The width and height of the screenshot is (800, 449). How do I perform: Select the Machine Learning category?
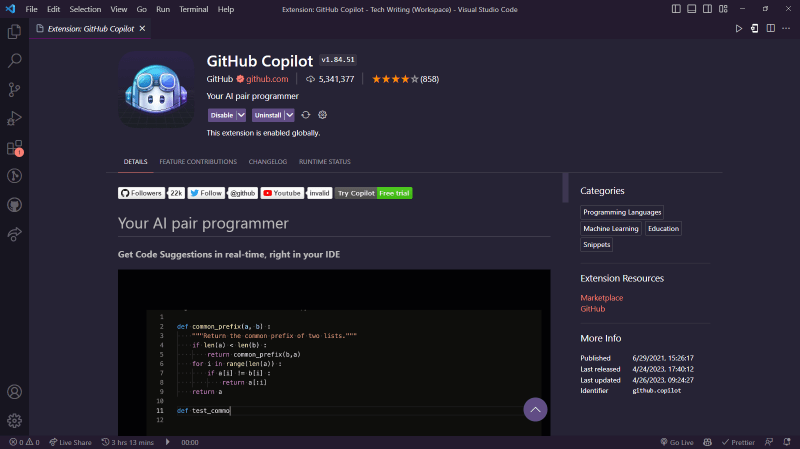coord(611,229)
